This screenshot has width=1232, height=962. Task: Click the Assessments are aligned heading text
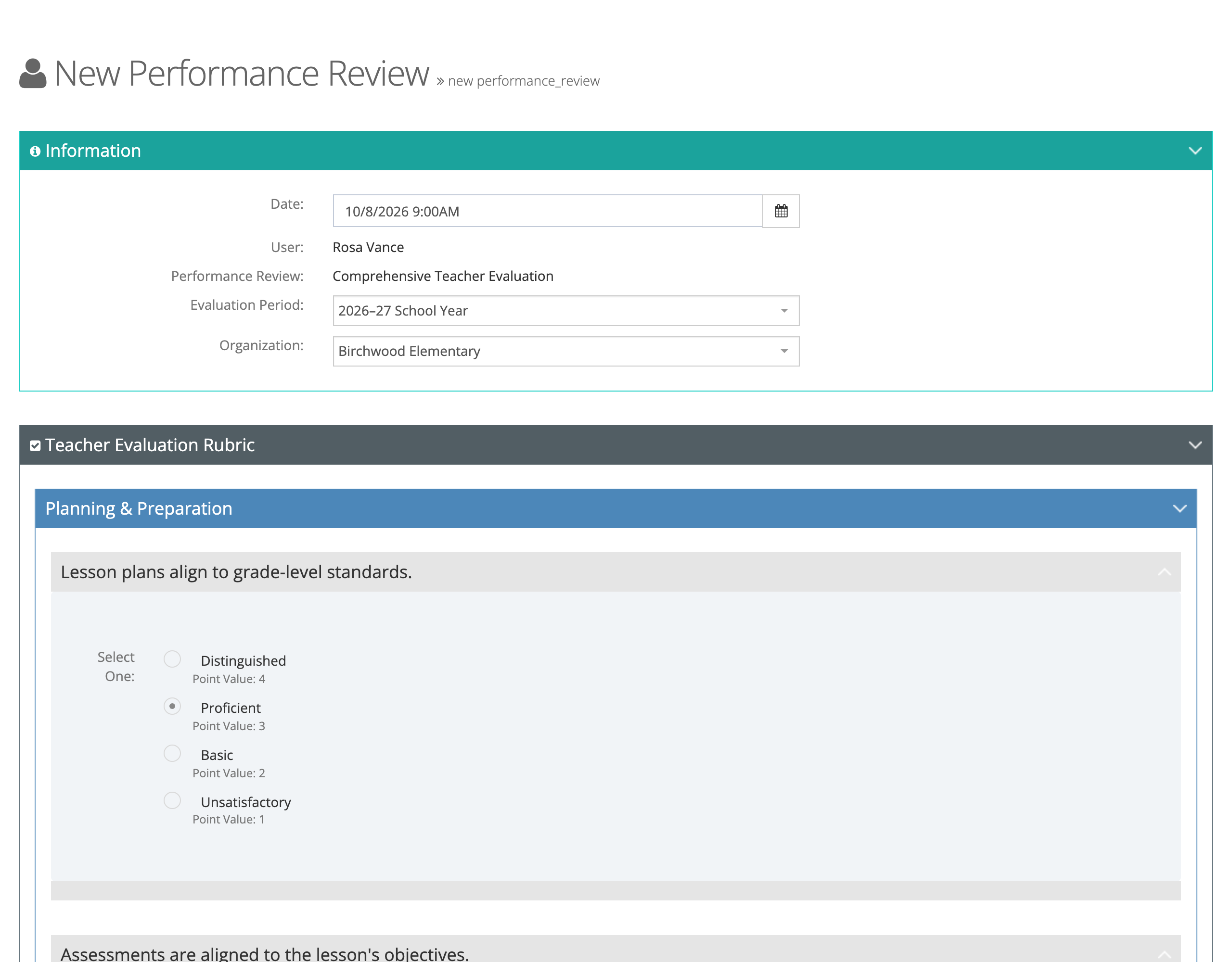tap(265, 953)
